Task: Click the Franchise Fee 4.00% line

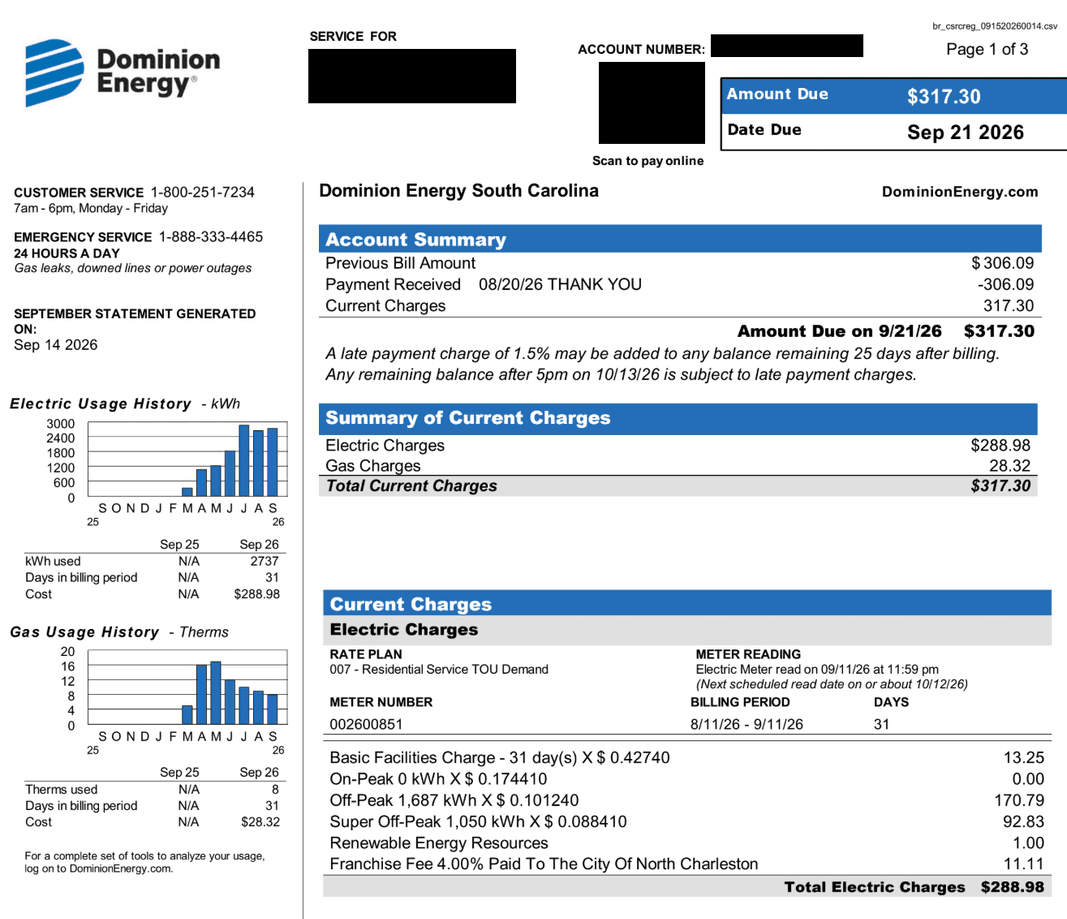Action: 687,864
